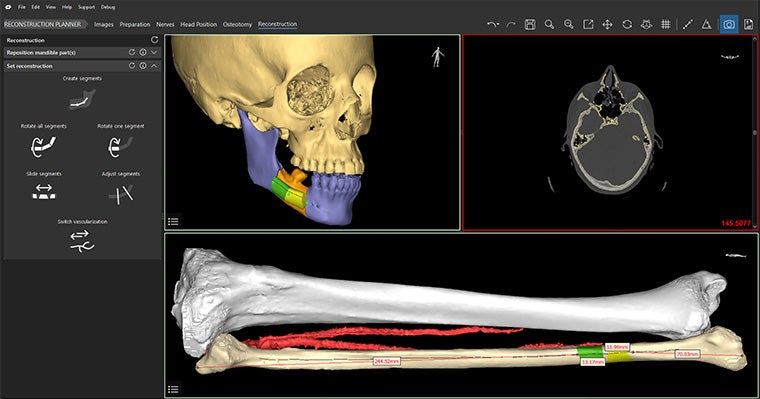Click the axial CT slice scrollbar
Image resolution: width=760 pixels, height=399 pixels.
(x=754, y=132)
